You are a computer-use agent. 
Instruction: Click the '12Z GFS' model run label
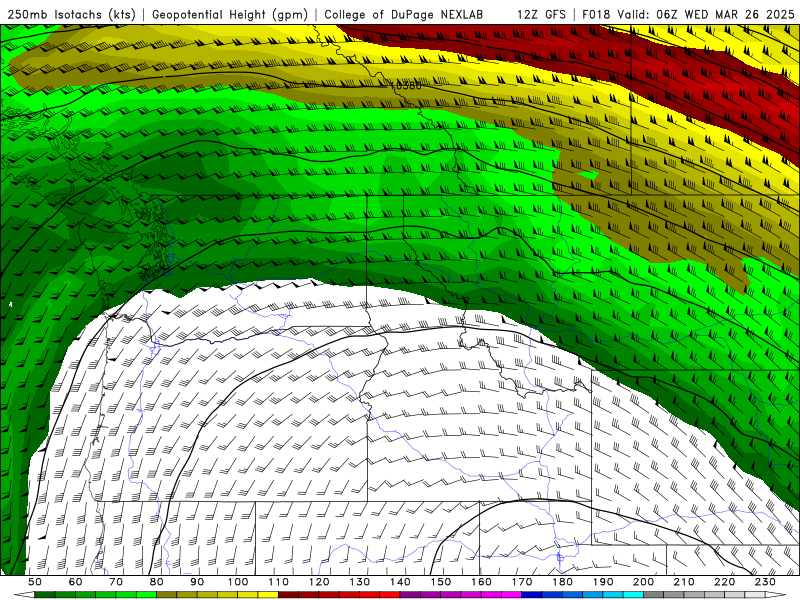click(541, 14)
